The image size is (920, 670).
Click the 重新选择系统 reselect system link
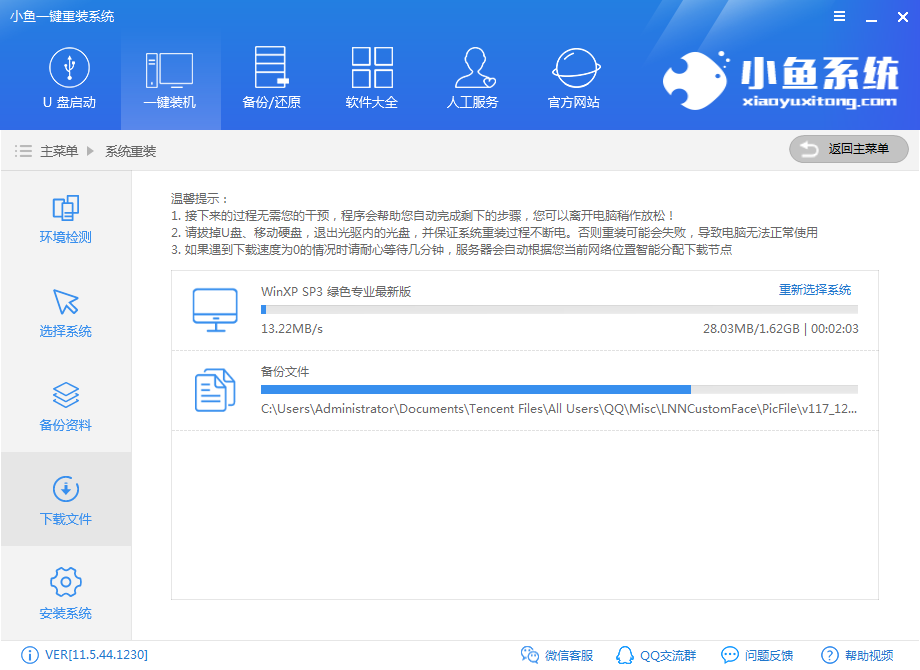pos(815,290)
